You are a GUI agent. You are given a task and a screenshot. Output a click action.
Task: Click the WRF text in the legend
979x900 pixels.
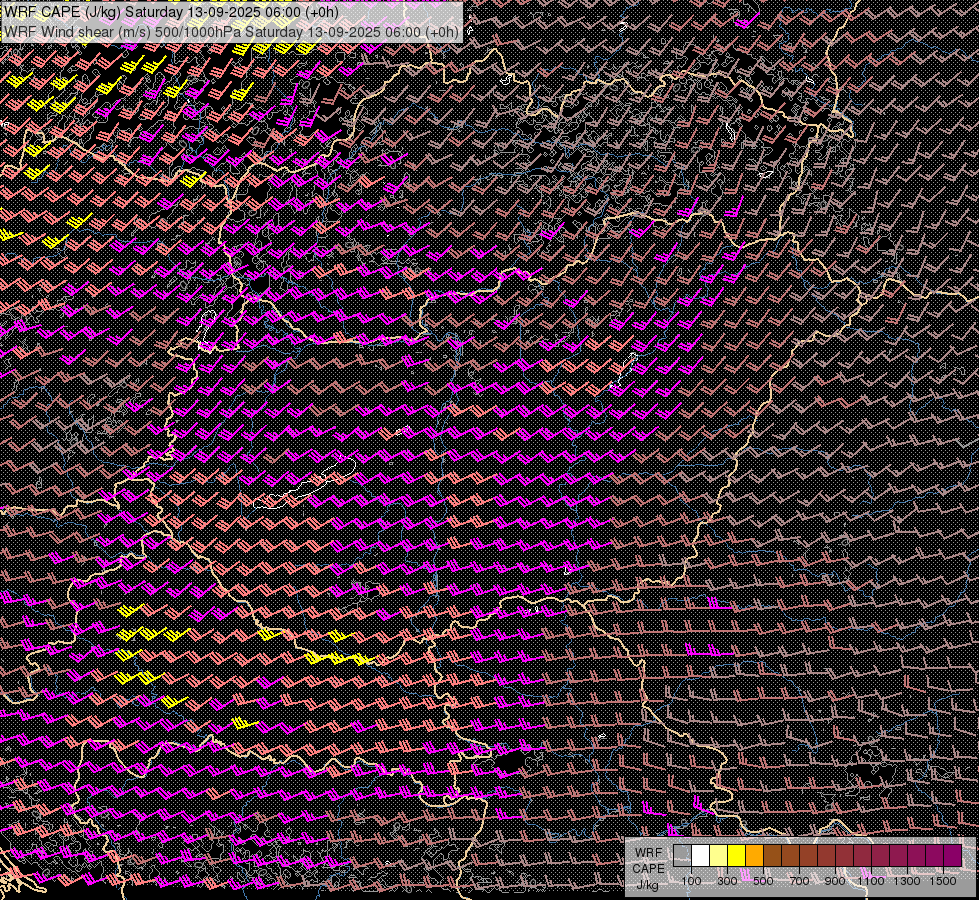647,852
